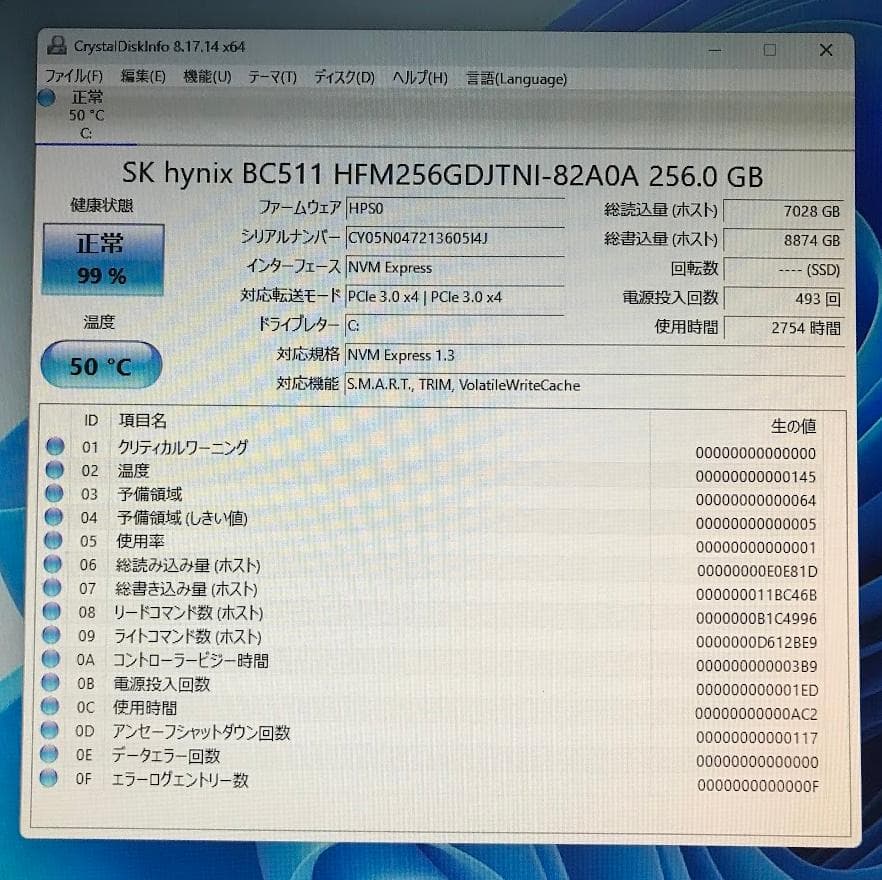Viewport: 882px width, 880px height.
Task: Click the blue drive status circle above C:
Action: pyautogui.click(x=45, y=97)
